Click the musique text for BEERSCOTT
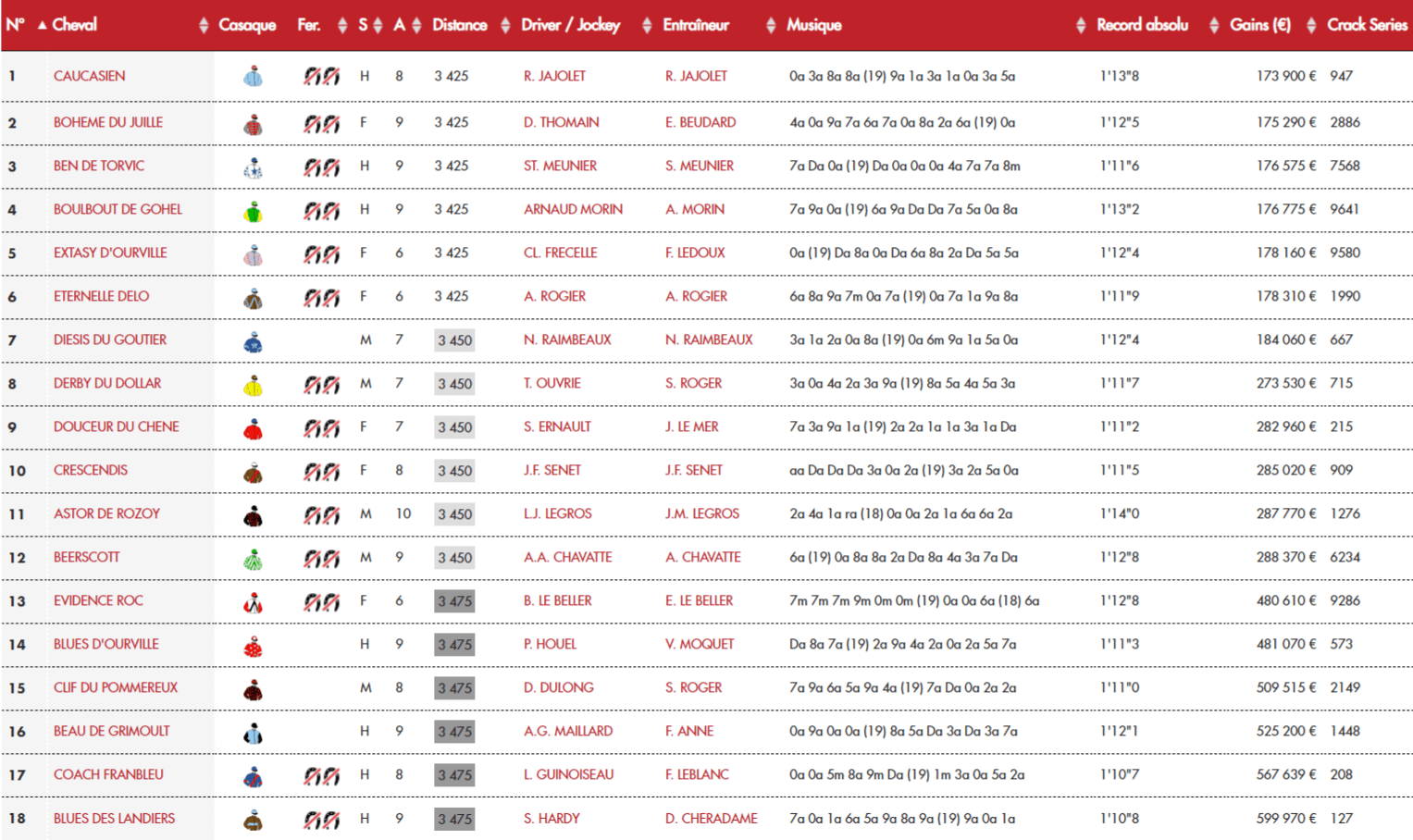 (x=903, y=557)
